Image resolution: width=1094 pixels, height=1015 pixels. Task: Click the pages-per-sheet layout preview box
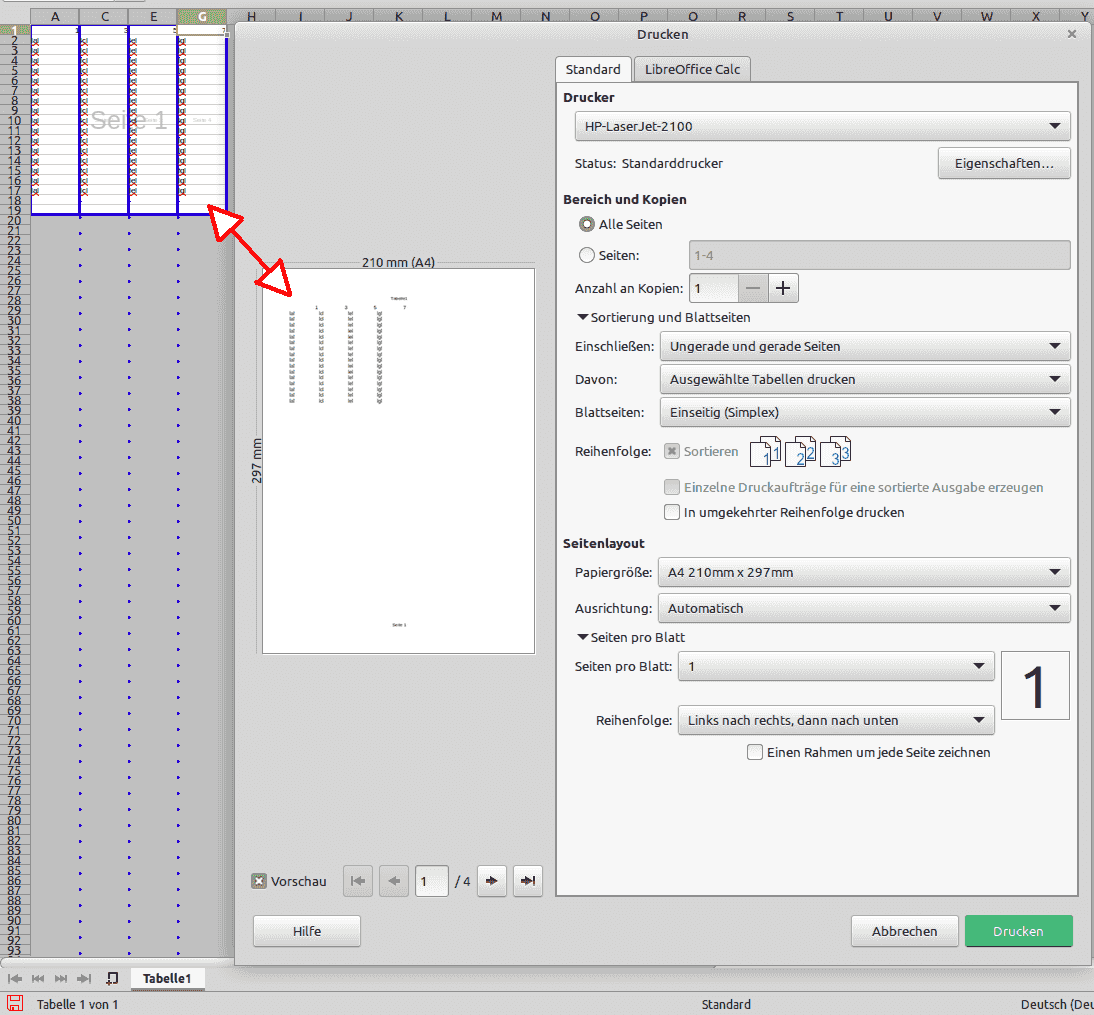point(1035,685)
